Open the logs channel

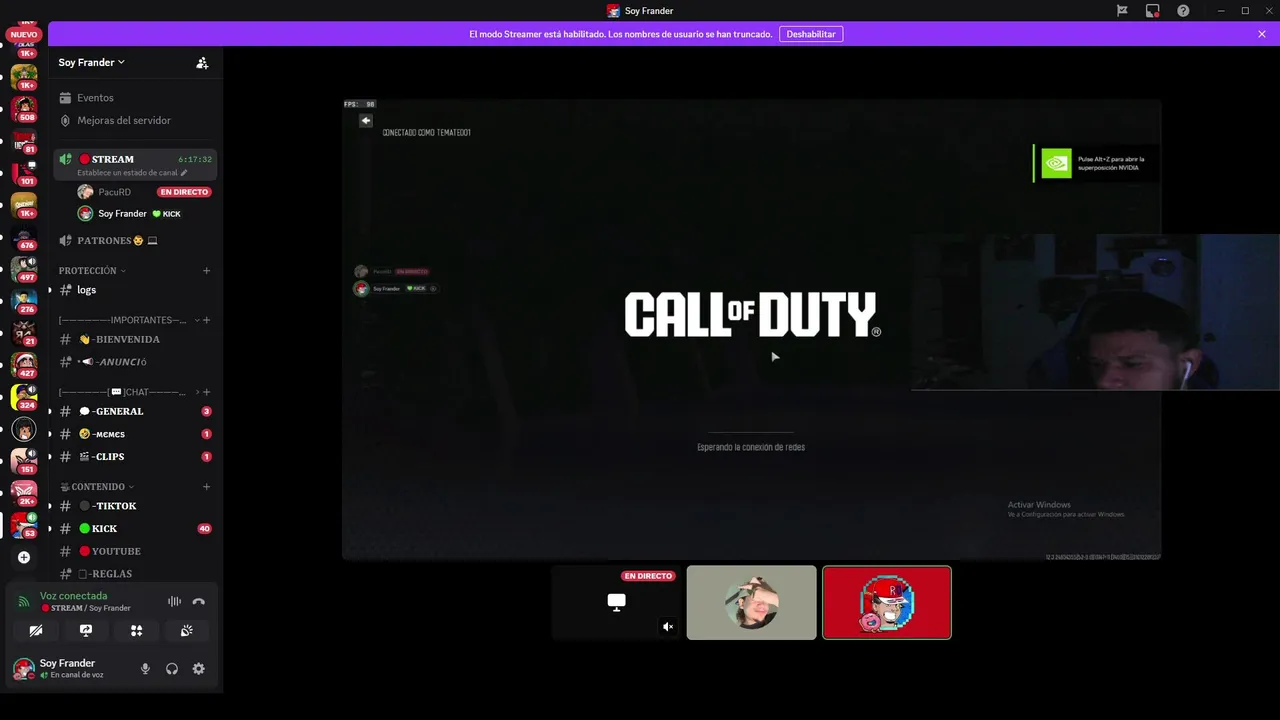(x=135, y=290)
